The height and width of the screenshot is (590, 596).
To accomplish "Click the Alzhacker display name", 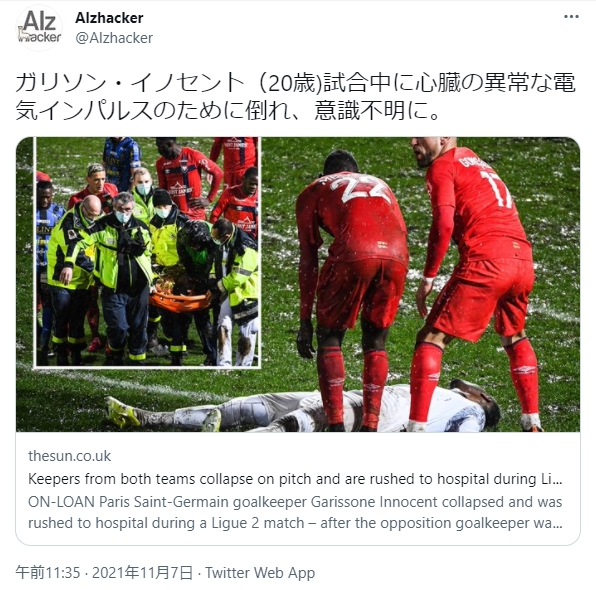I will tap(109, 18).
